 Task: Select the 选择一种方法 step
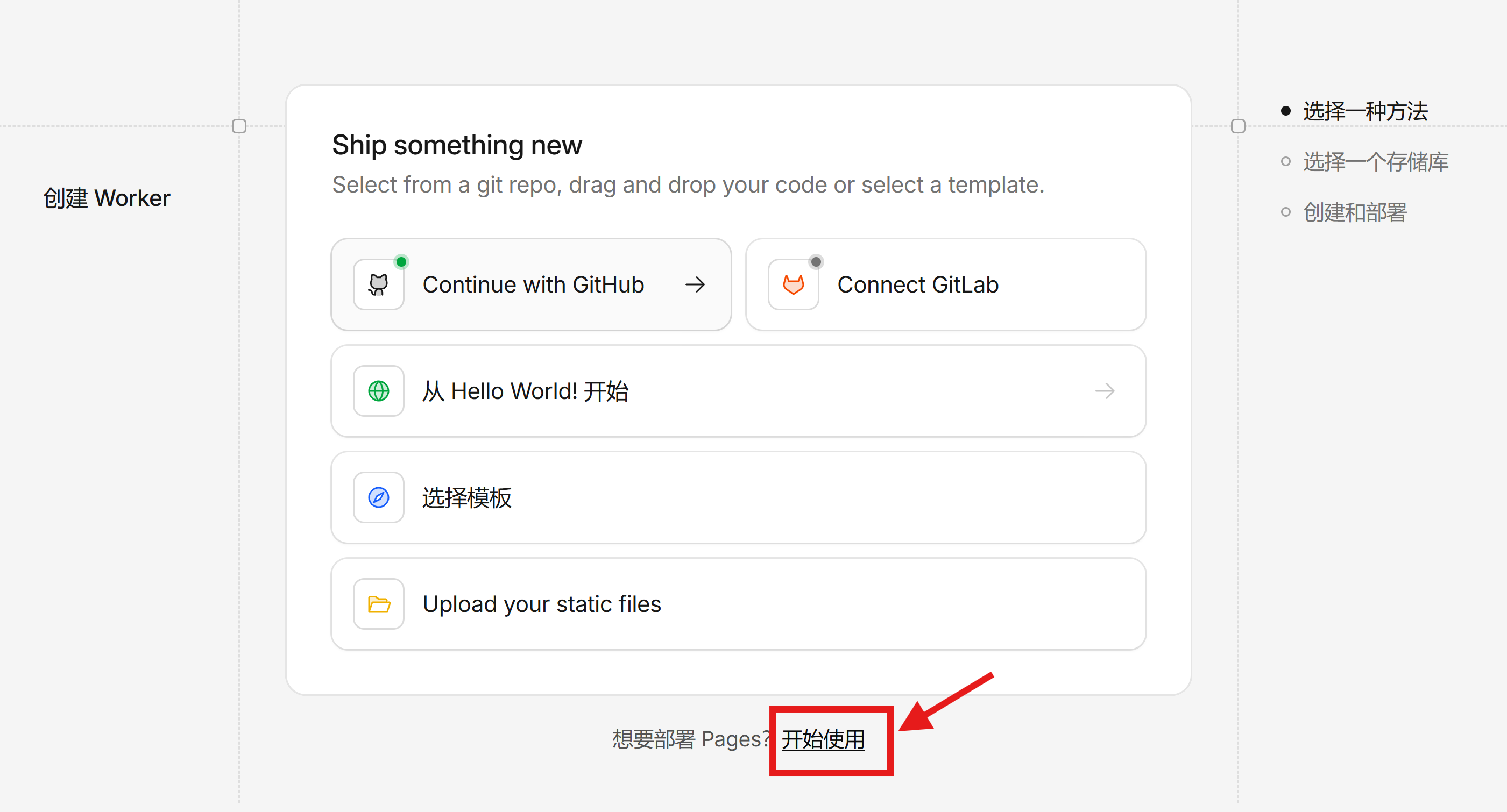point(1366,111)
